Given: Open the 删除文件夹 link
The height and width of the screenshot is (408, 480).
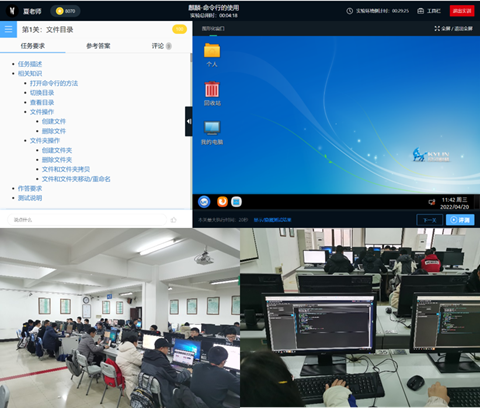Looking at the screenshot, I should tap(57, 160).
